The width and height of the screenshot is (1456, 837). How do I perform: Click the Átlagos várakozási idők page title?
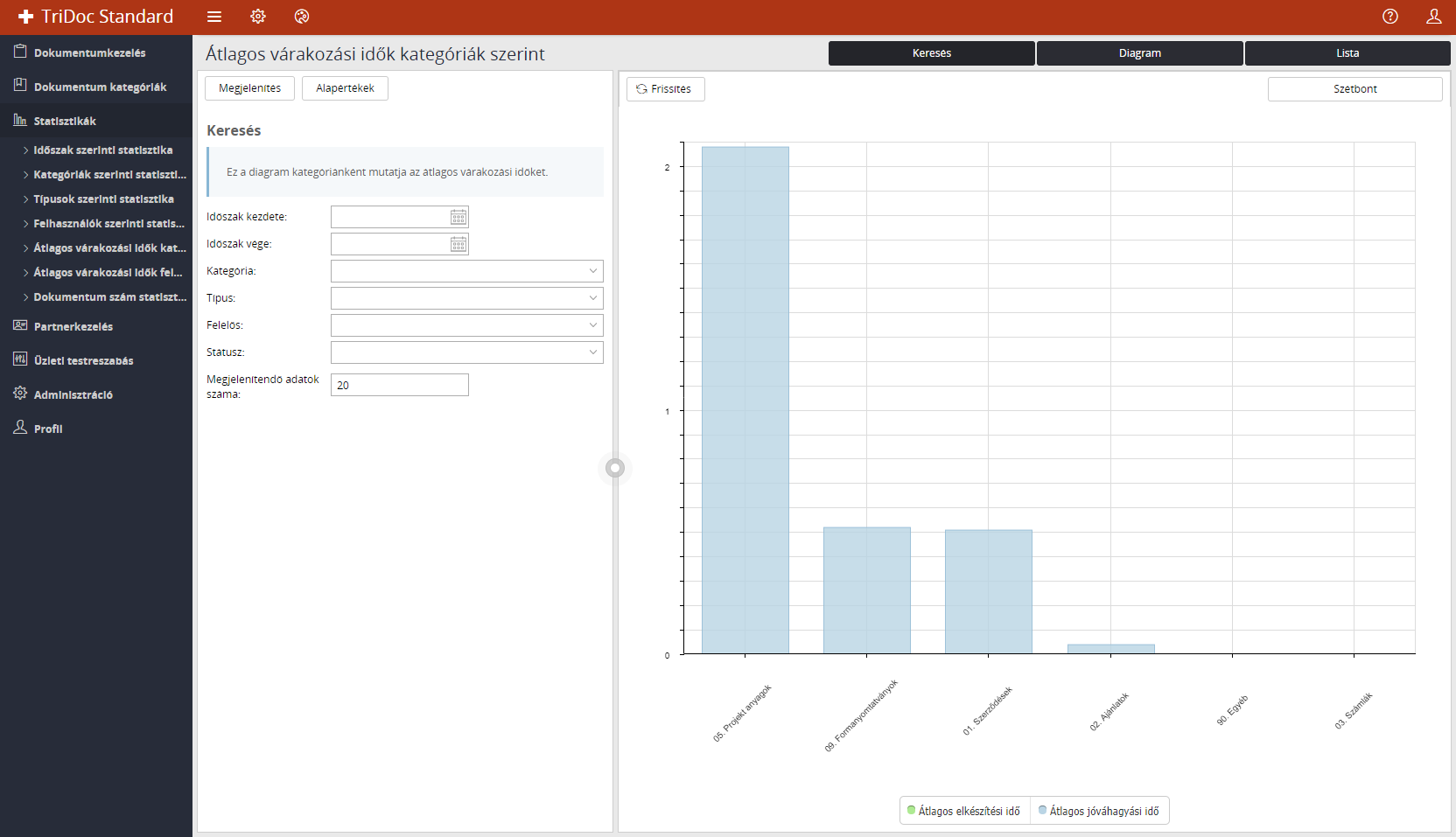(x=375, y=54)
